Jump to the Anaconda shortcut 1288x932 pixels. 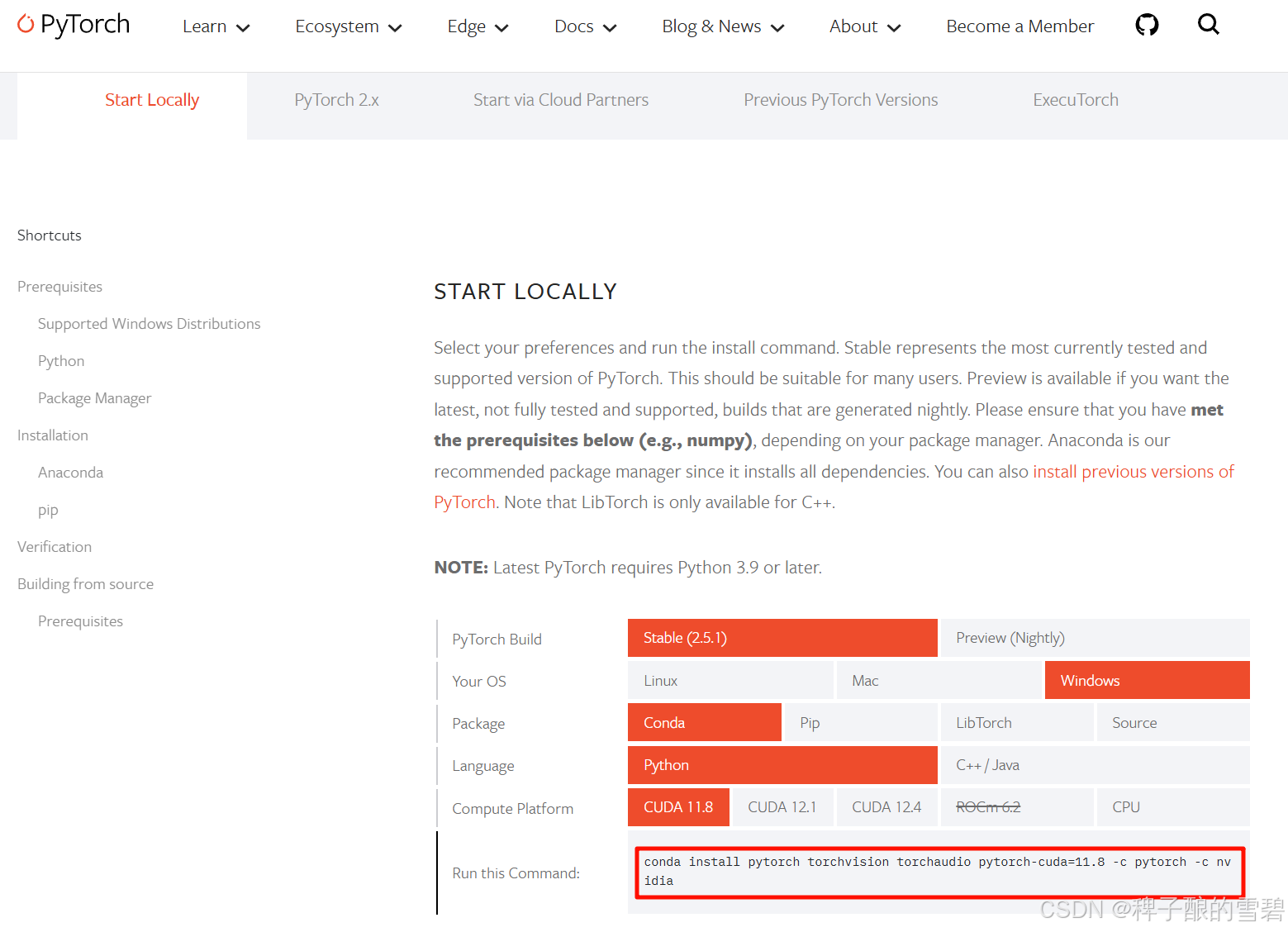pyautogui.click(x=70, y=473)
